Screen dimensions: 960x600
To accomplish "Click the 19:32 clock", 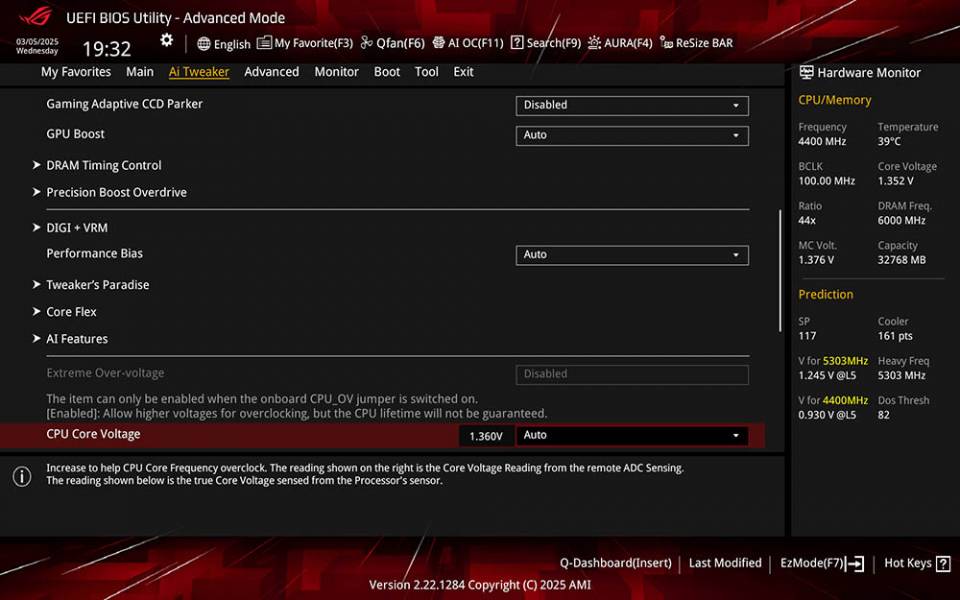I will (107, 49).
